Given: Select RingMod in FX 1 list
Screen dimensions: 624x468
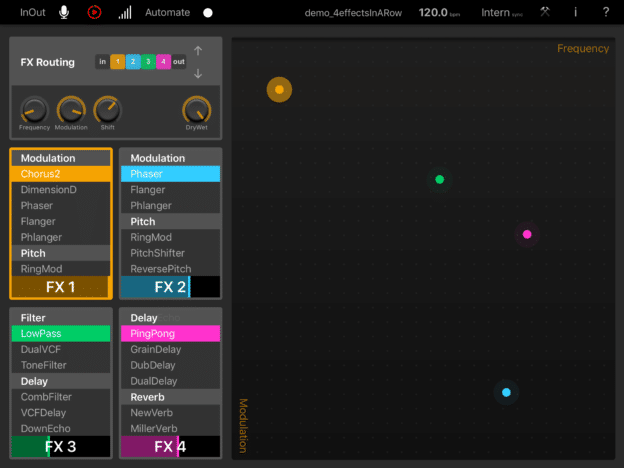Looking at the screenshot, I should (61, 269).
